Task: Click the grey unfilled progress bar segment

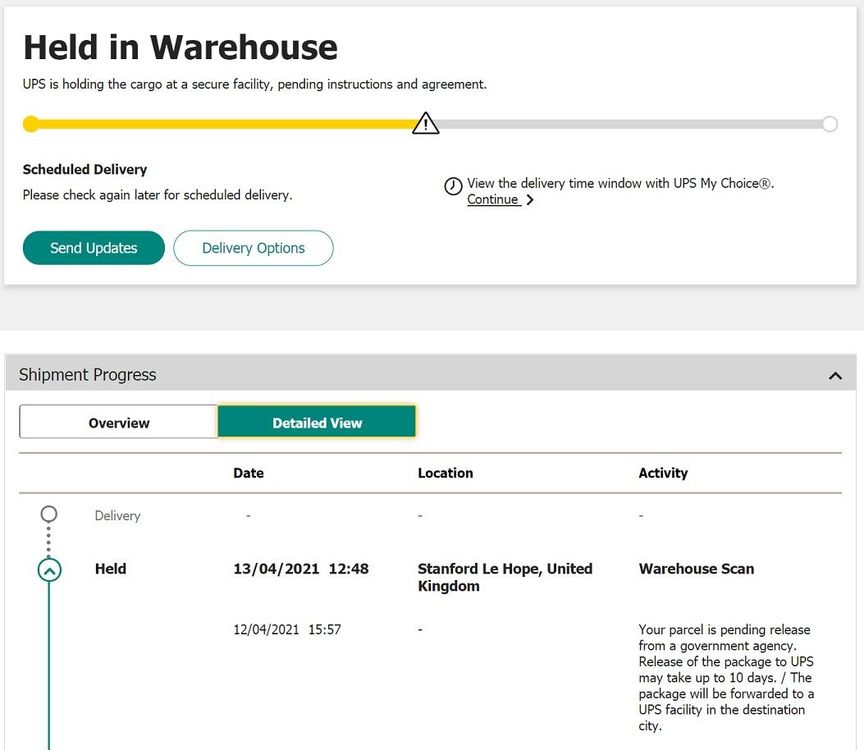Action: coord(630,124)
